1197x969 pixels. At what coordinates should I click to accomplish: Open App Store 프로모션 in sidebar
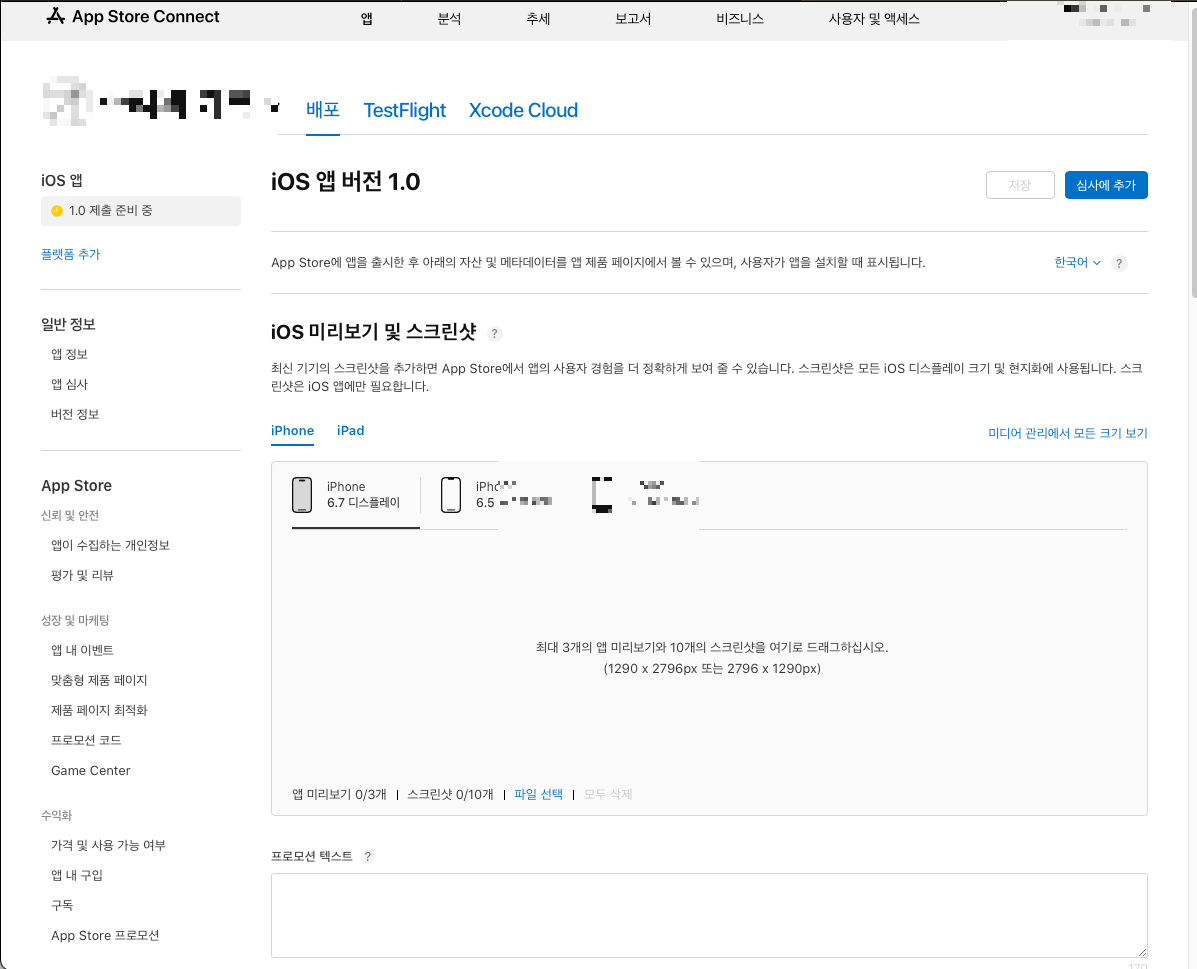tap(105, 935)
